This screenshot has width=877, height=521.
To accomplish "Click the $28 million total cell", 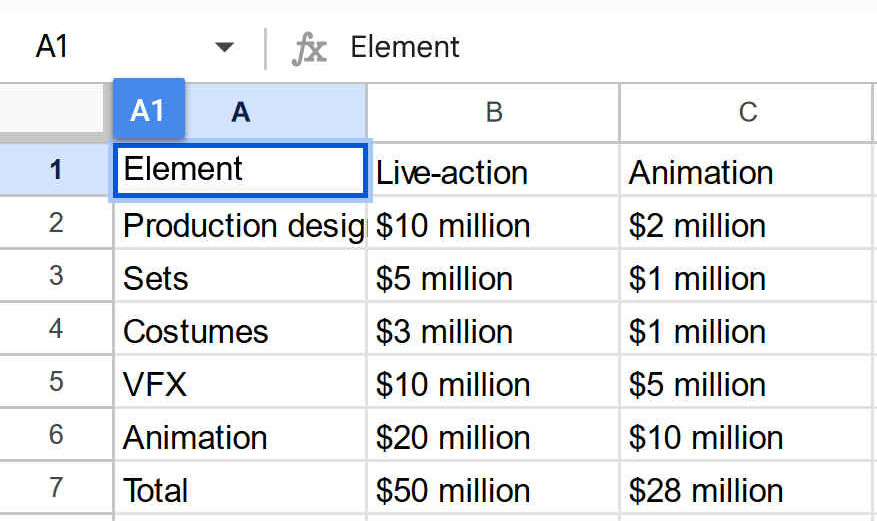I will coord(747,490).
